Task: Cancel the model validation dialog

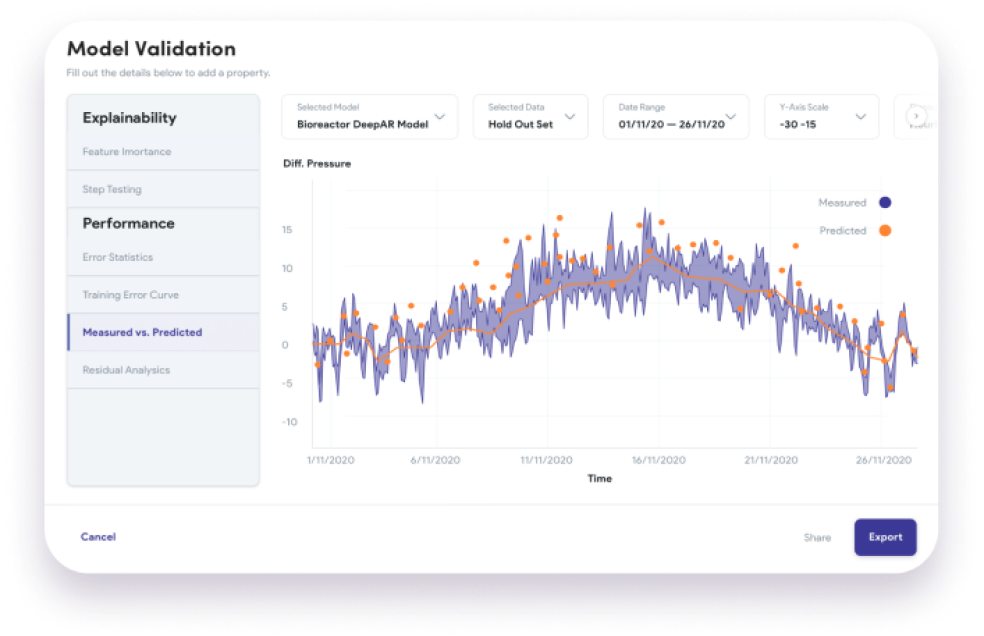Action: click(x=98, y=537)
